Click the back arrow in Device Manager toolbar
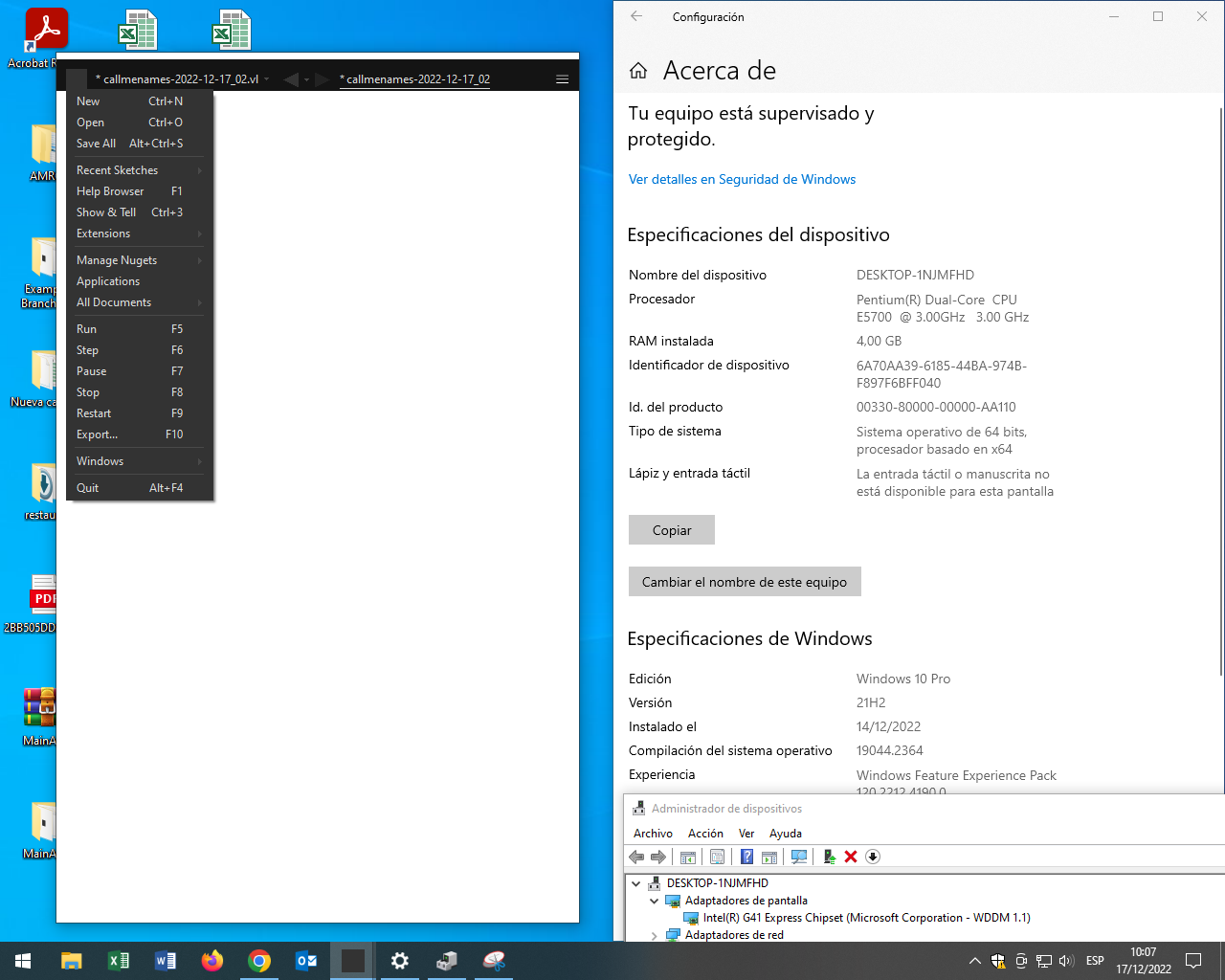This screenshot has height=980, width=1225. (x=636, y=857)
